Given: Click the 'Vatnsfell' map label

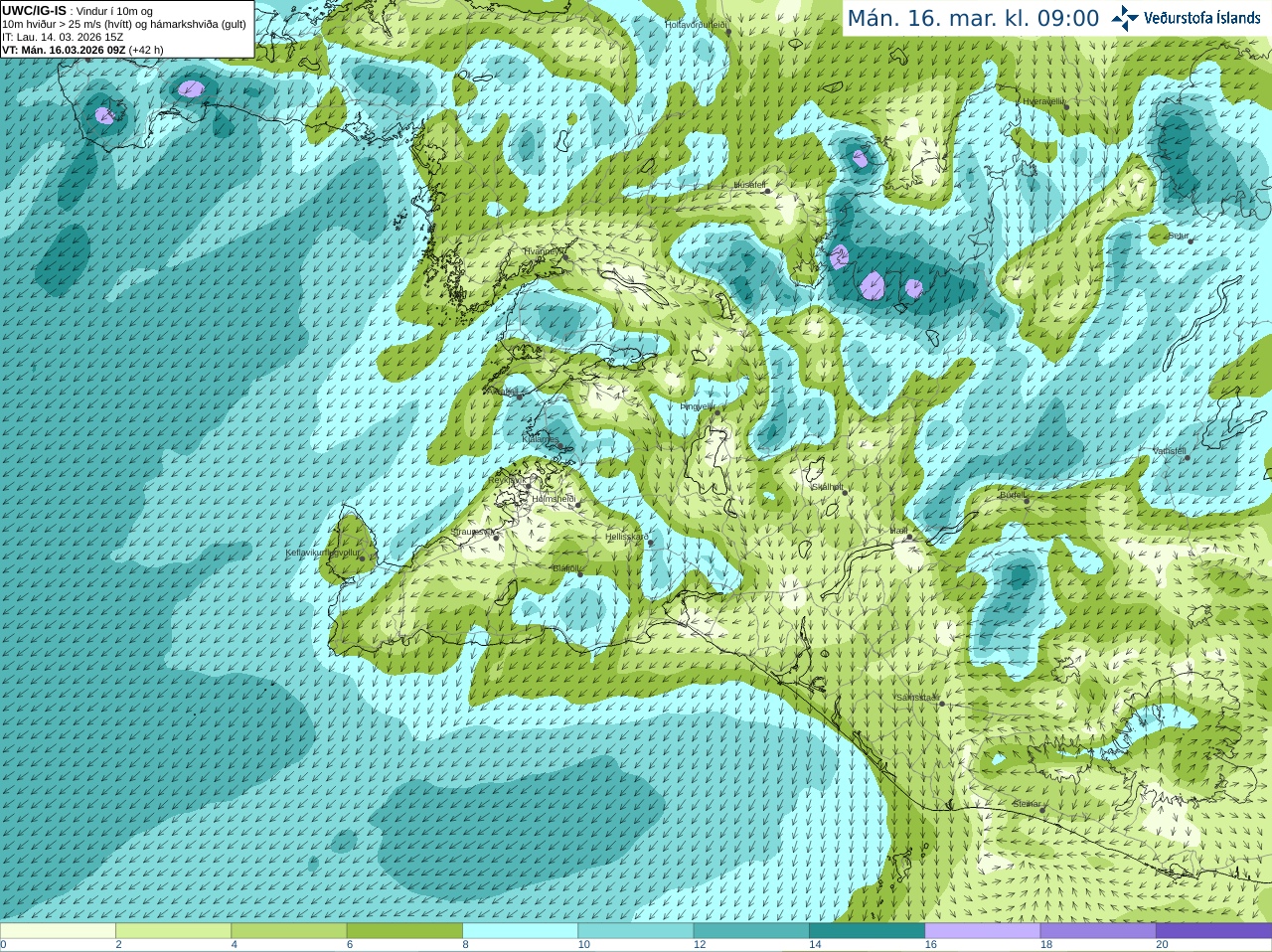Looking at the screenshot, I should tap(1170, 451).
